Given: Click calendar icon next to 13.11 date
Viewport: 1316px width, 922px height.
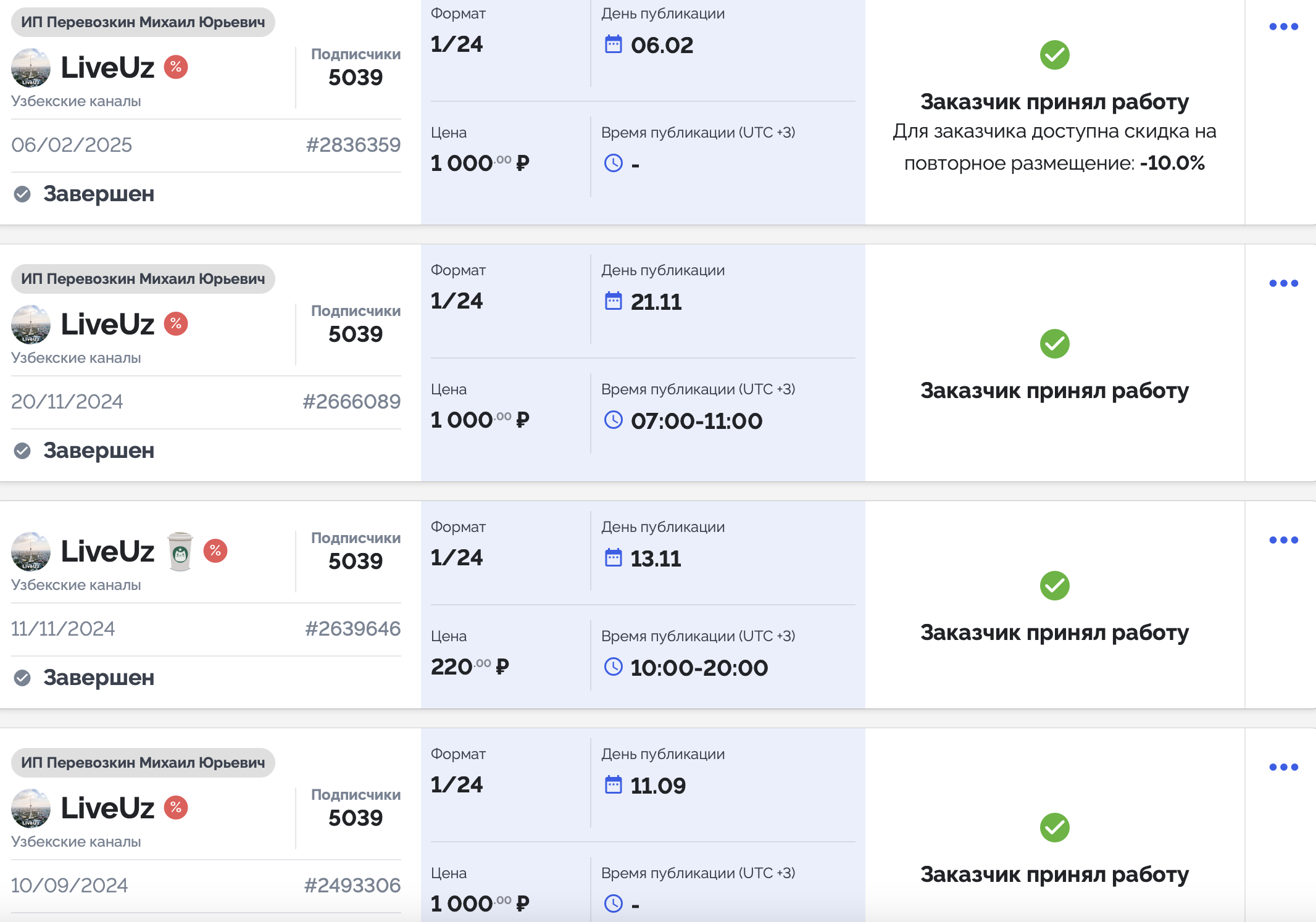Looking at the screenshot, I should click(613, 558).
